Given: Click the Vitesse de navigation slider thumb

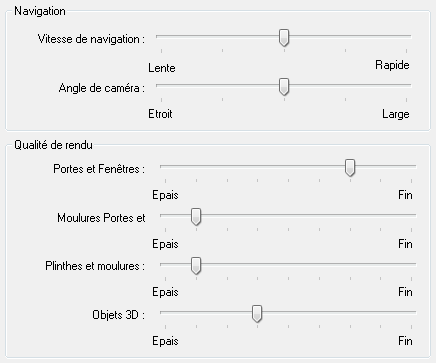Looking at the screenshot, I should [x=284, y=37].
